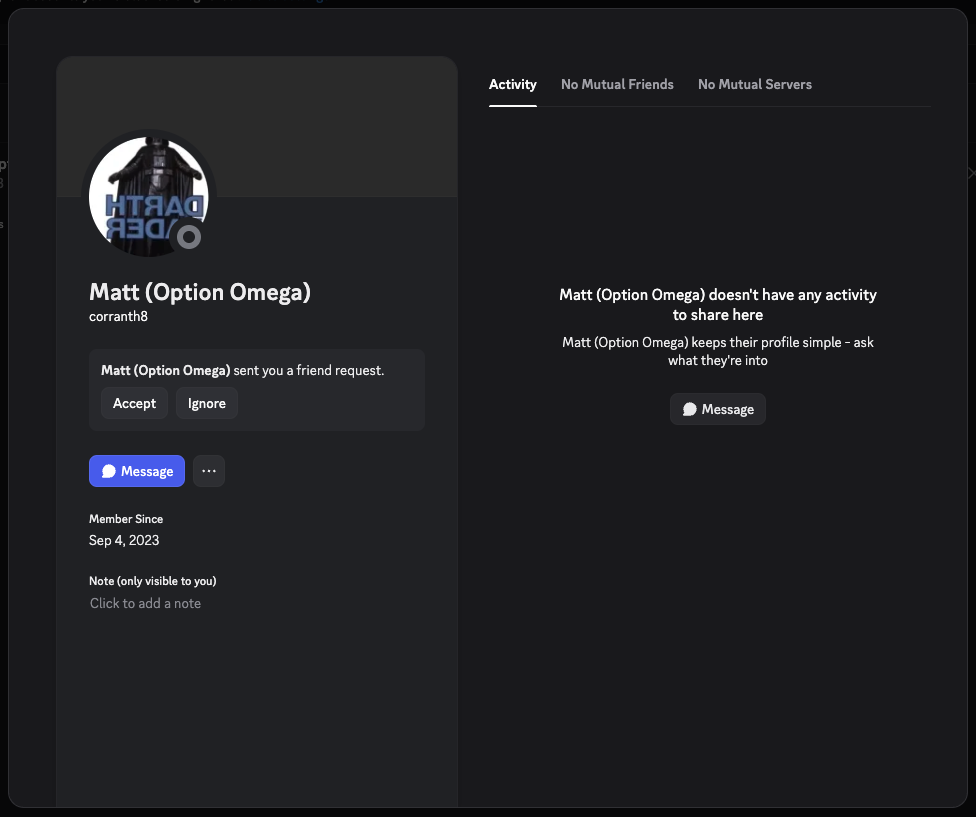Viewport: 976px width, 817px height.
Task: Switch to the Activity tab
Action: [513, 84]
